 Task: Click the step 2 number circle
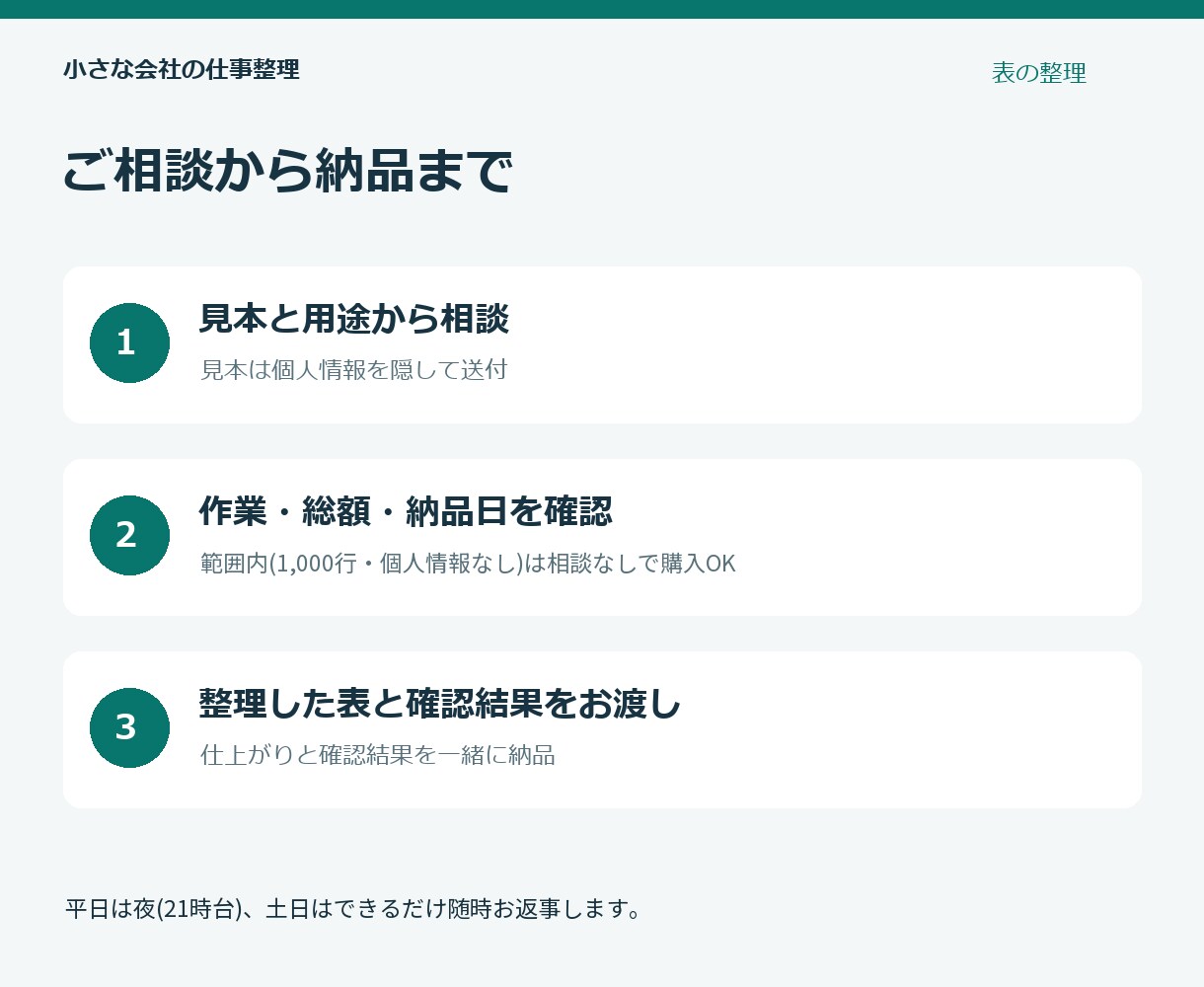point(129,535)
